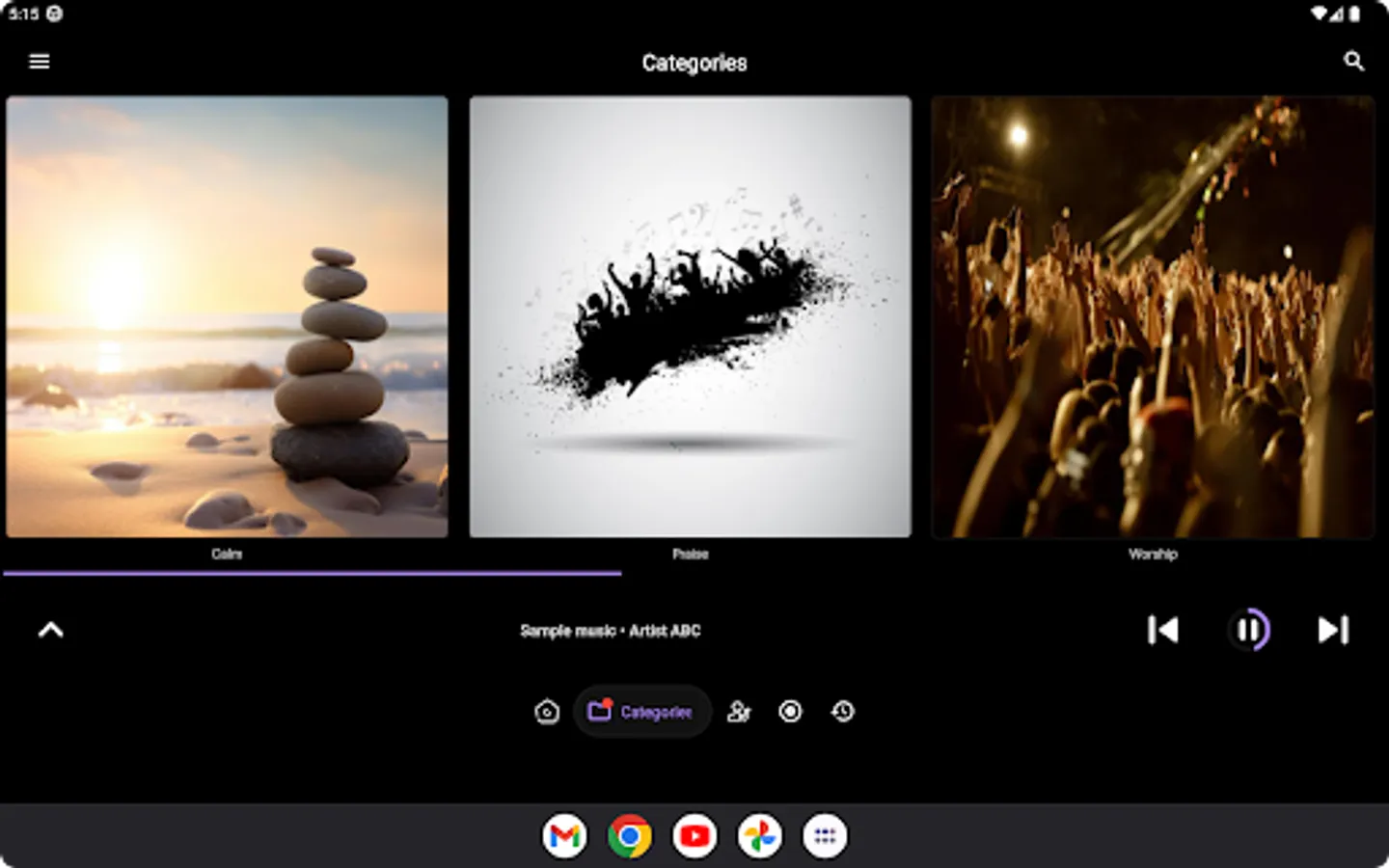Click the Praise label text

pos(691,554)
